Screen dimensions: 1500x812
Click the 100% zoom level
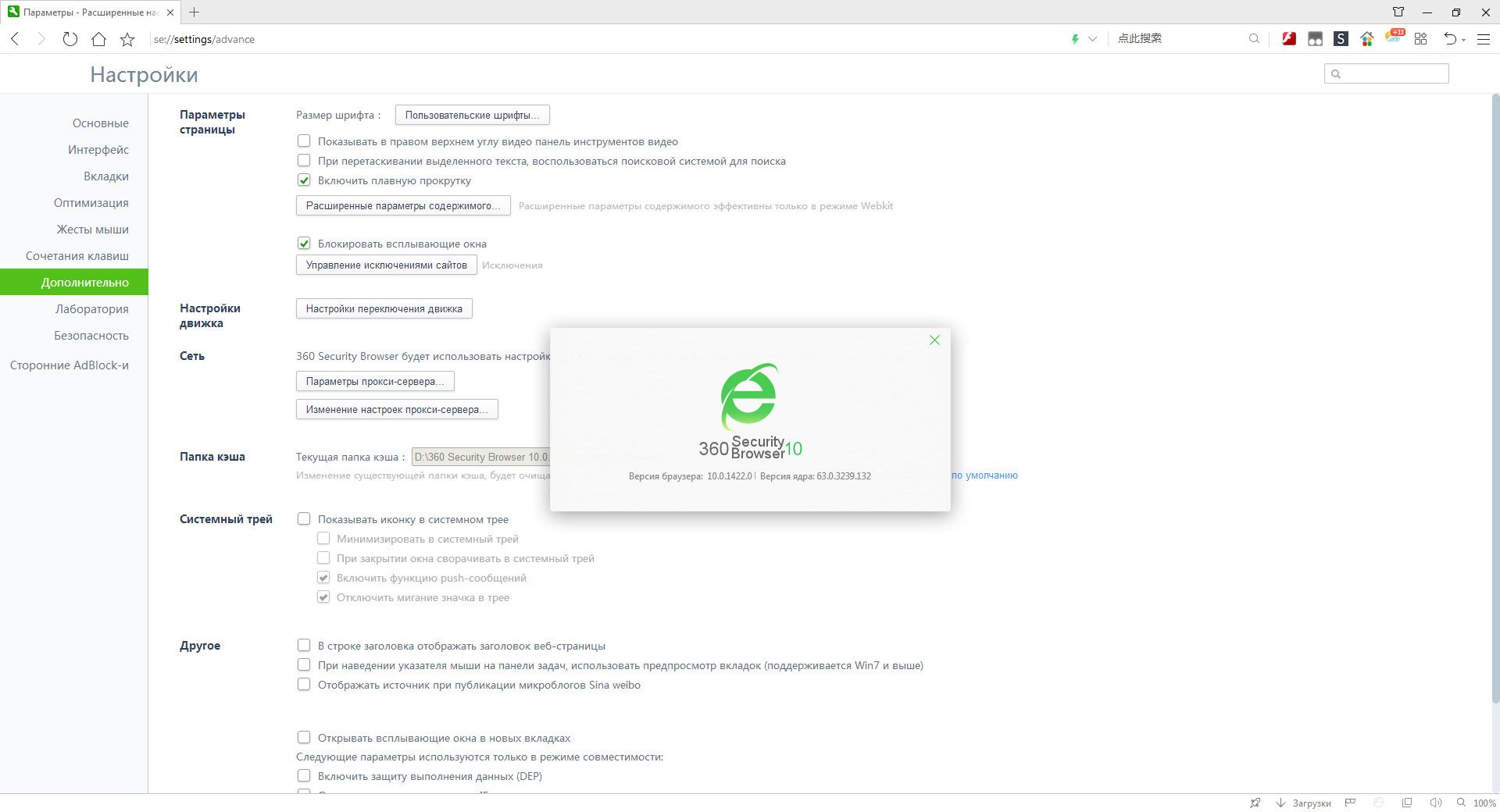point(1484,803)
